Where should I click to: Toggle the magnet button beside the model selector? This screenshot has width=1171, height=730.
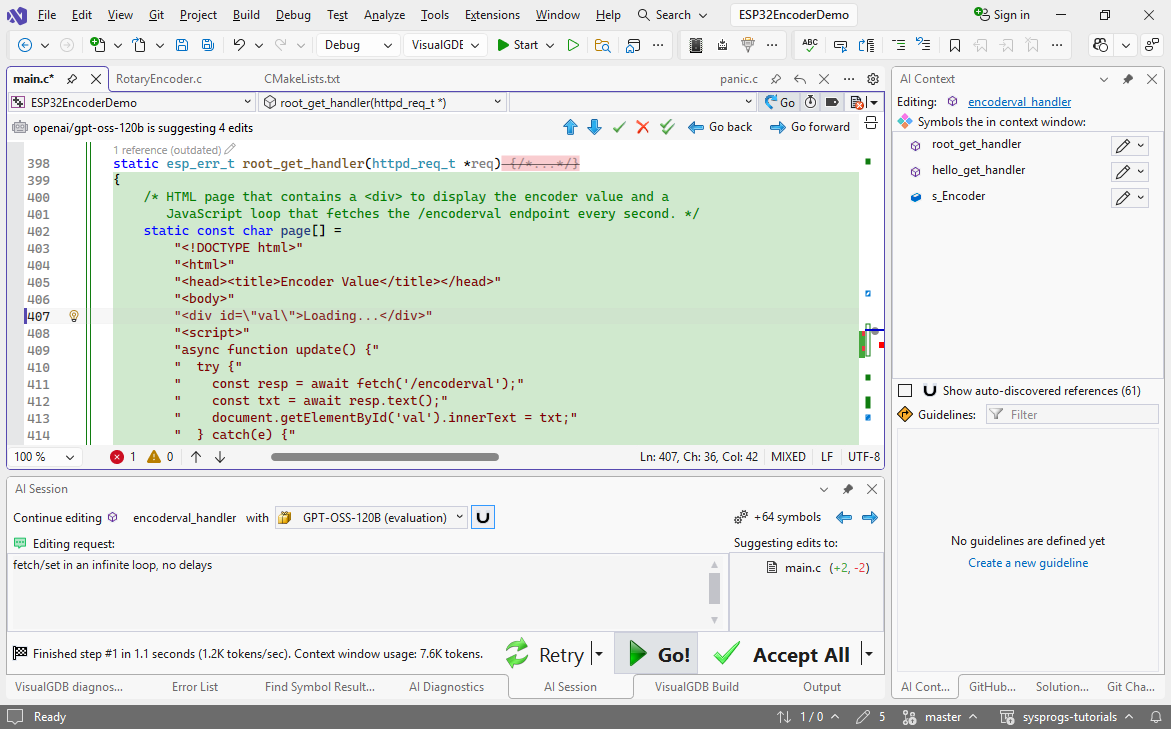point(483,518)
